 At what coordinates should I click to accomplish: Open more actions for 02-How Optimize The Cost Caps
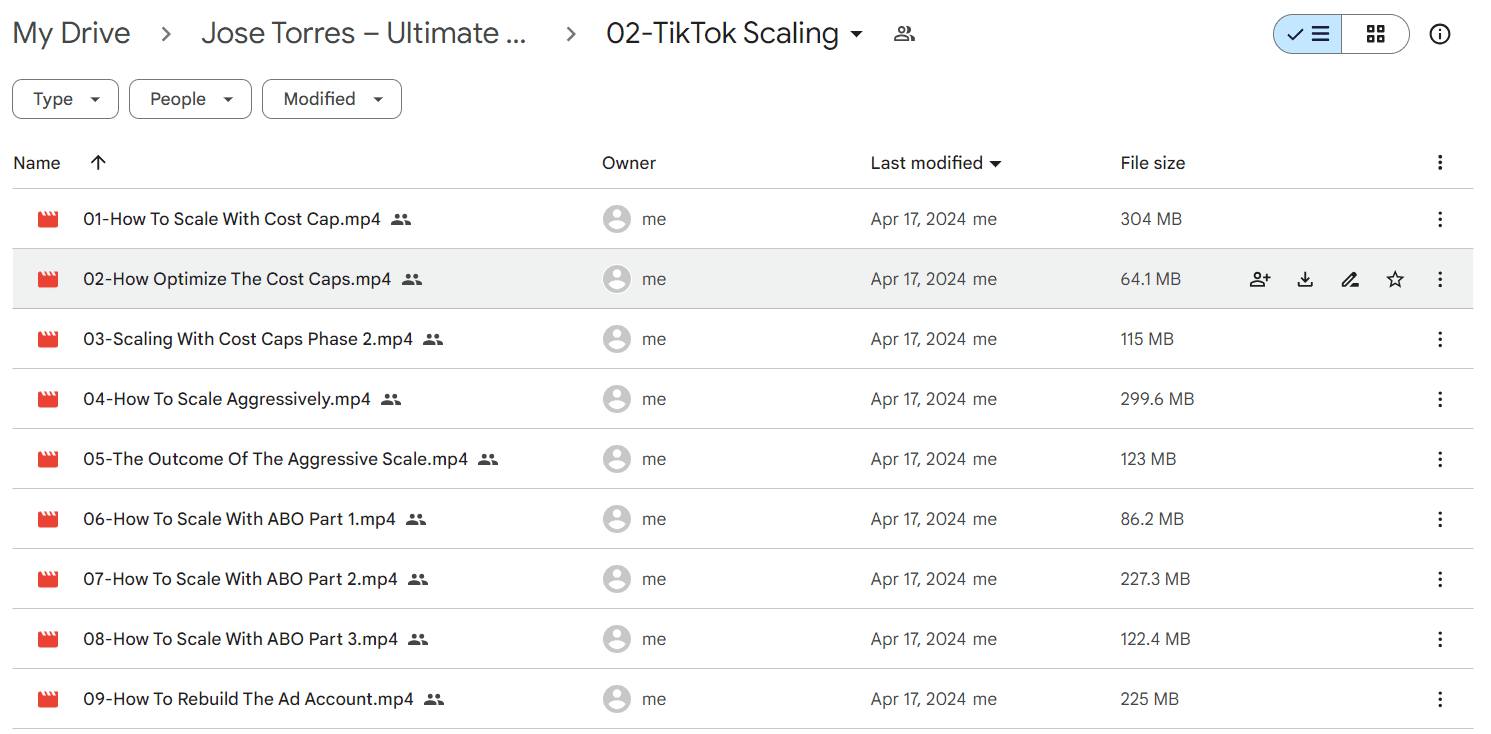point(1440,280)
